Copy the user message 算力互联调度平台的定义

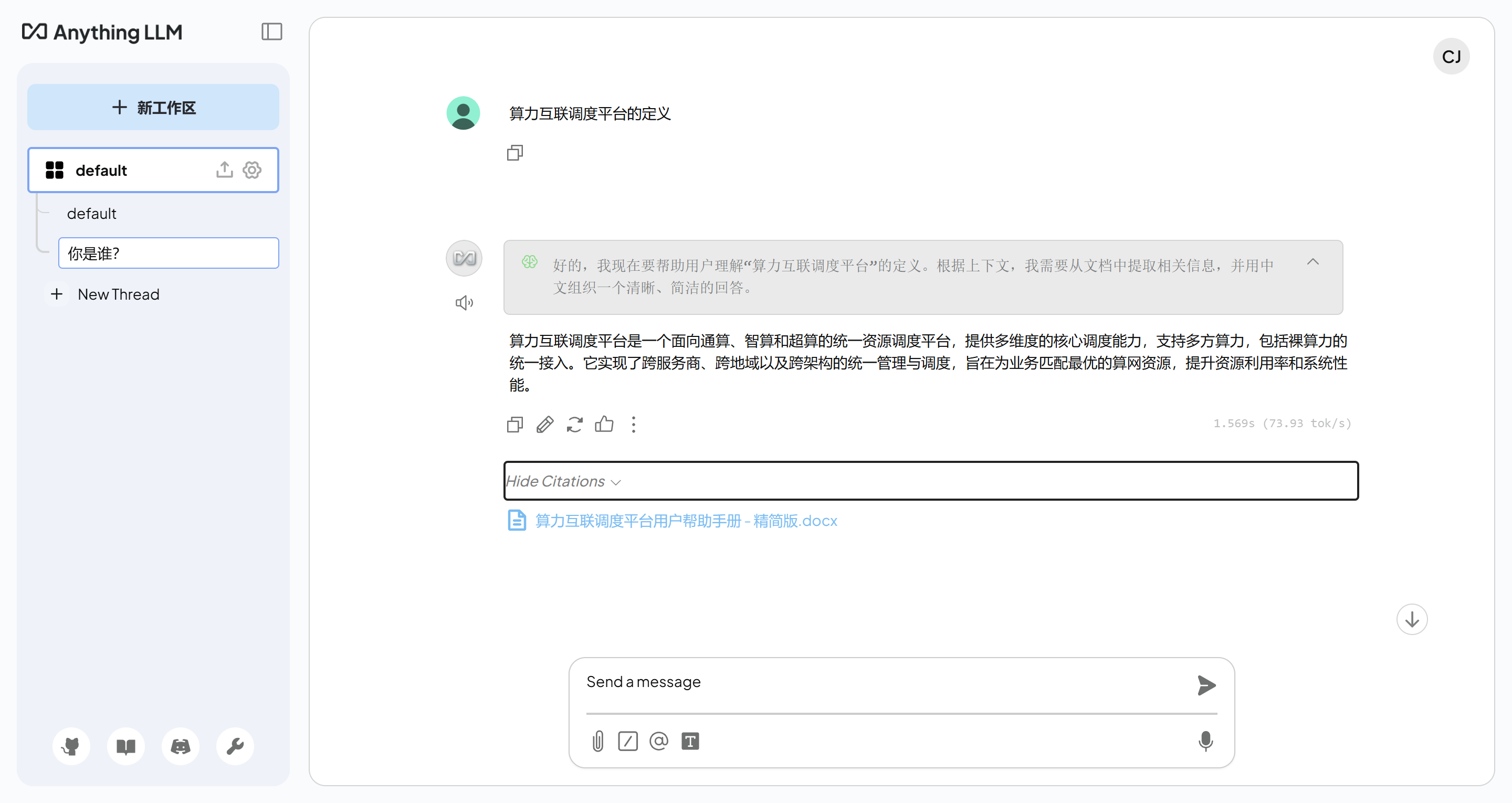click(514, 153)
